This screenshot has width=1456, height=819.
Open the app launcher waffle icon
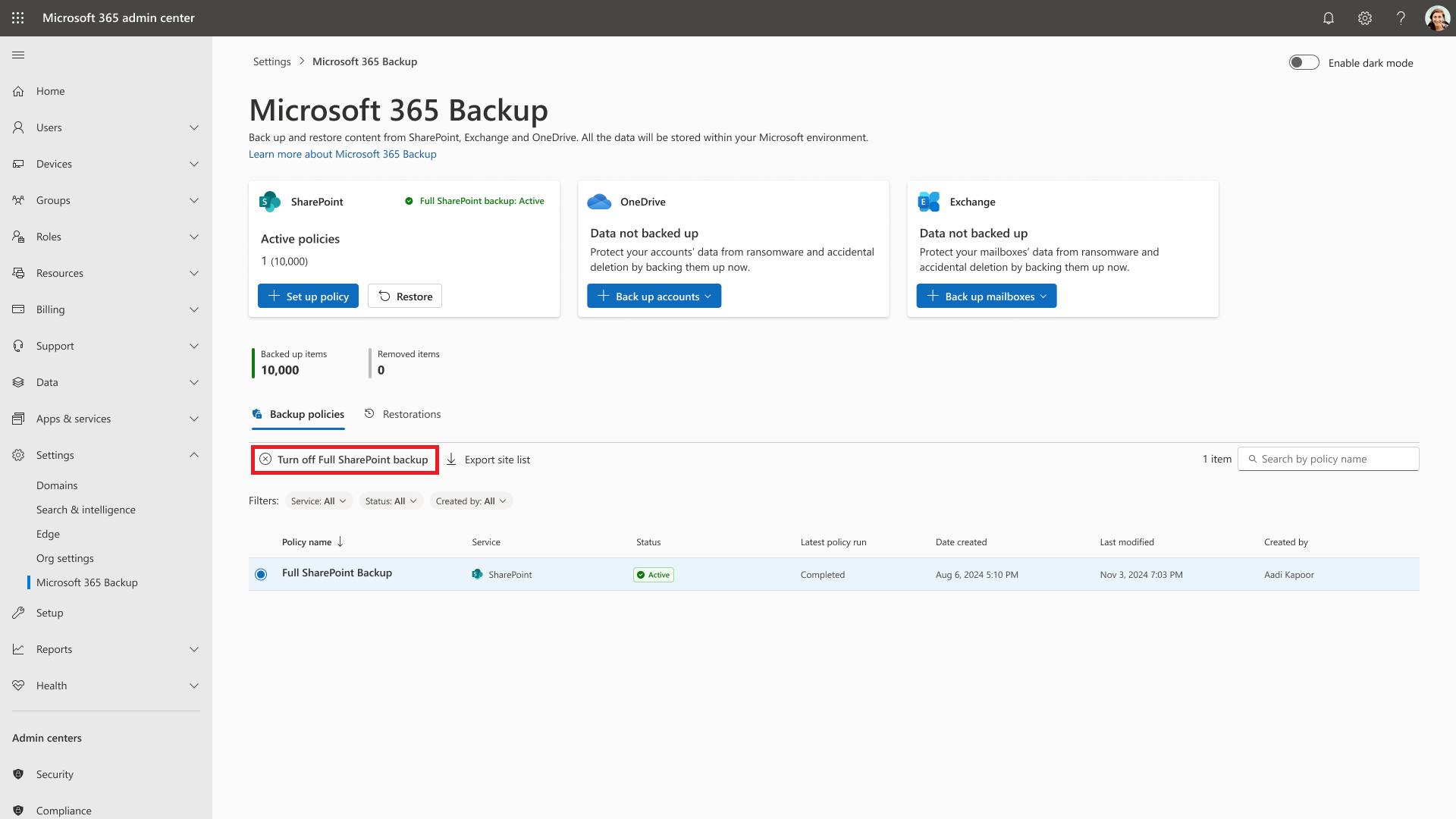18,17
